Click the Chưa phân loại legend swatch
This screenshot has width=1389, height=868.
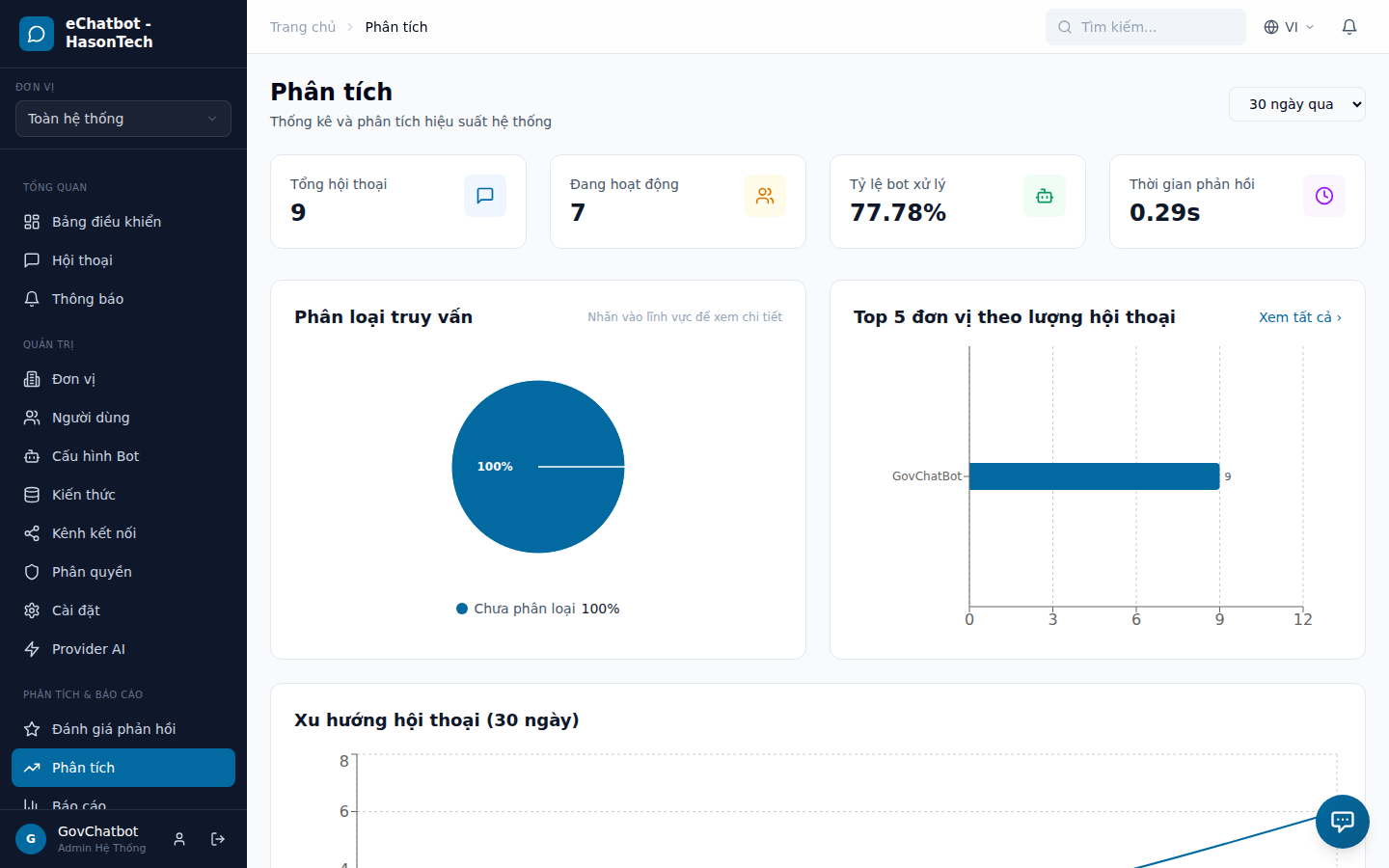click(461, 609)
